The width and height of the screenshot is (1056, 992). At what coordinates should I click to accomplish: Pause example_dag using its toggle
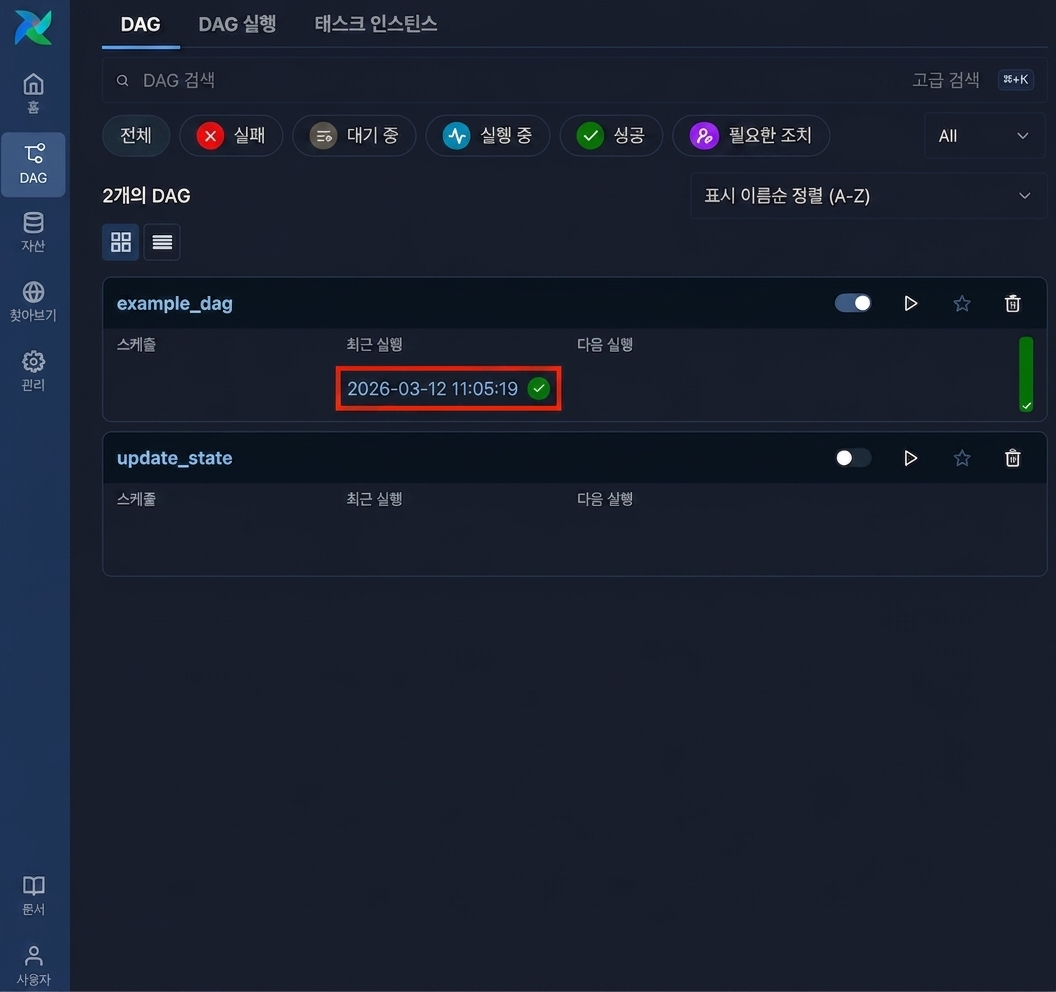[x=853, y=303]
